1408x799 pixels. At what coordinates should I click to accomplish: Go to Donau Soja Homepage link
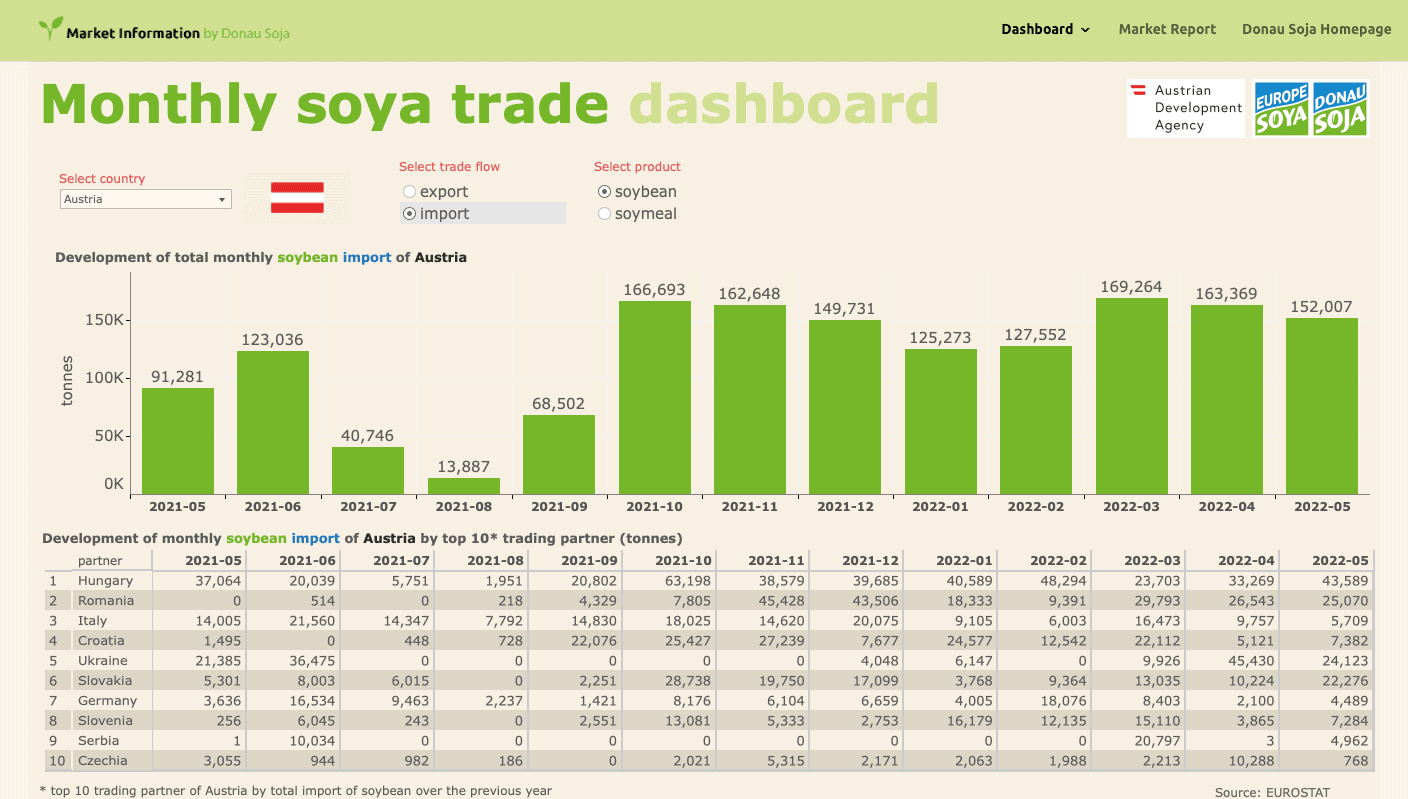[1316, 29]
